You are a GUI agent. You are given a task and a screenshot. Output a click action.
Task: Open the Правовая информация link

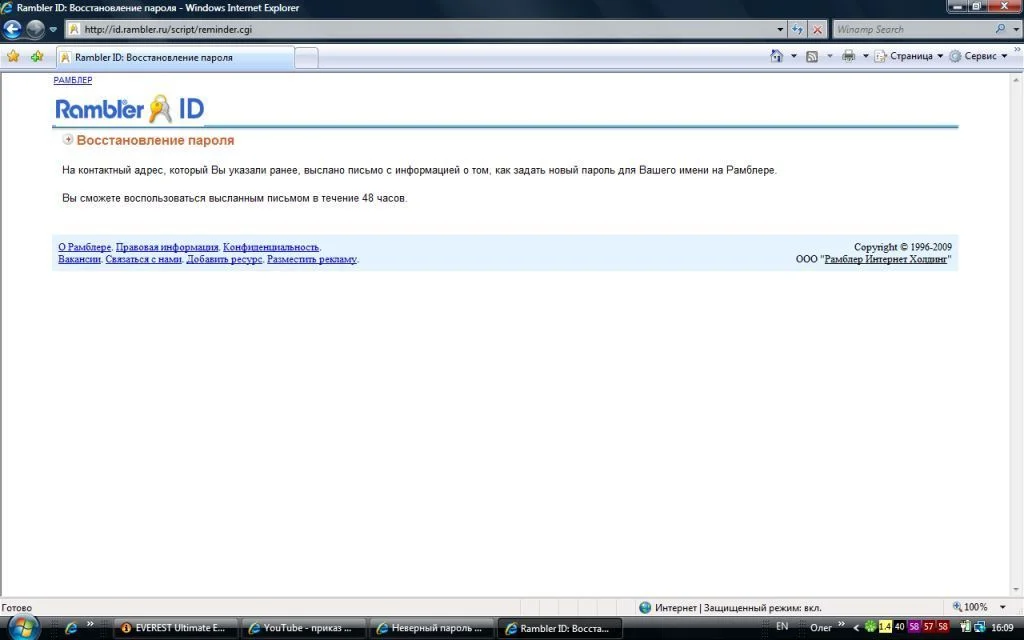click(x=167, y=247)
